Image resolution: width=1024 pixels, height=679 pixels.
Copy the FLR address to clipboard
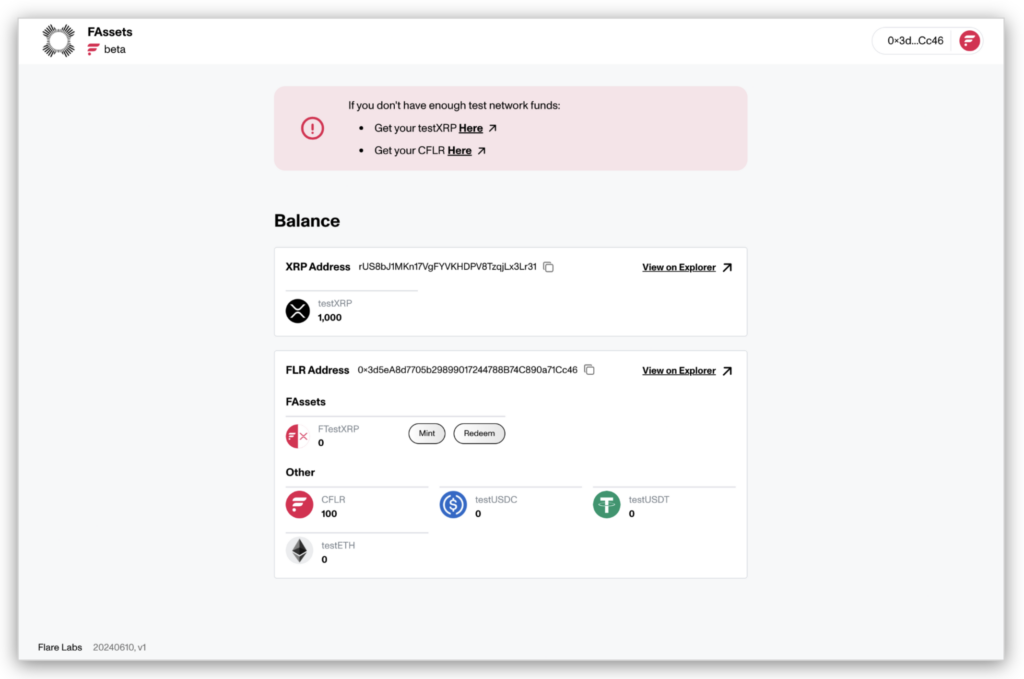pos(589,370)
